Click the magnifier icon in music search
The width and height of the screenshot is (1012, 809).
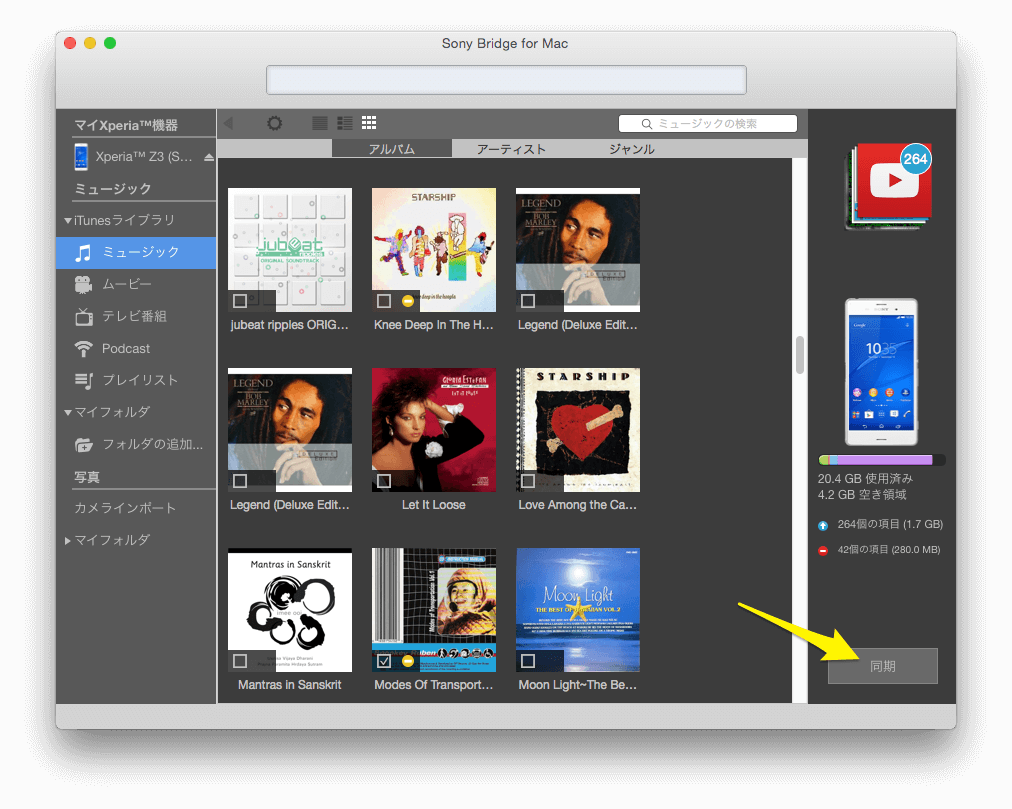click(646, 124)
